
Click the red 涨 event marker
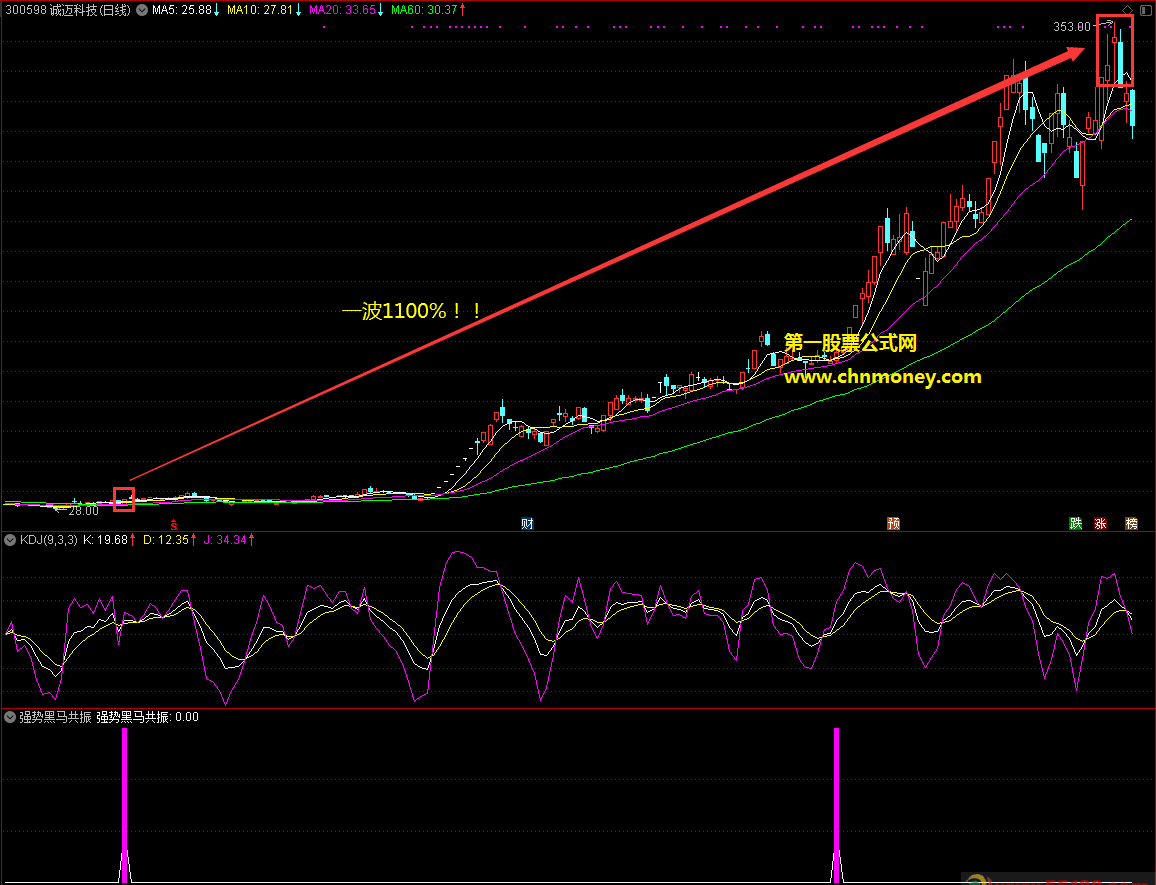[1101, 524]
